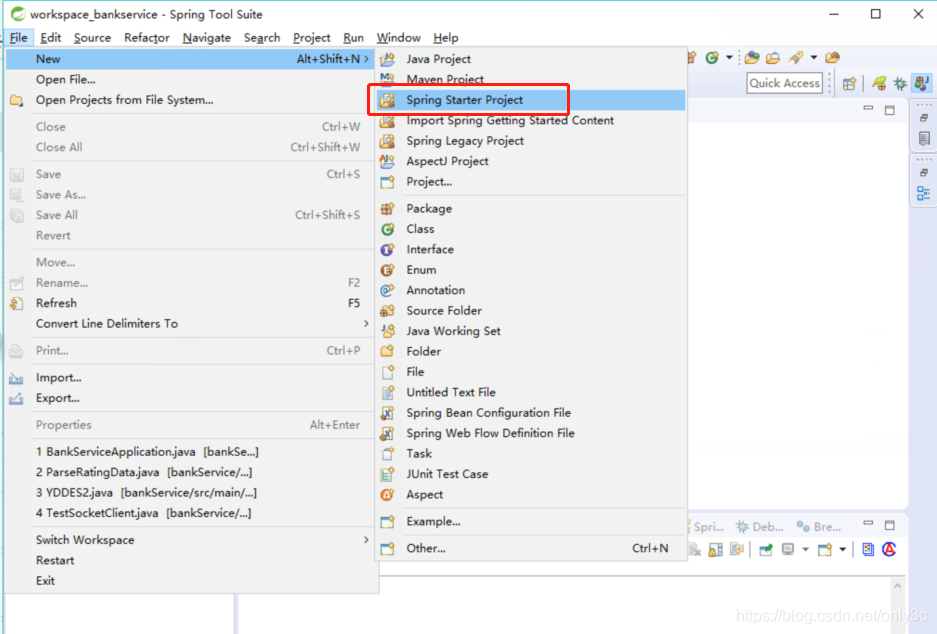The image size is (937, 634).
Task: Click the Java Working Set icon
Action: 387,330
